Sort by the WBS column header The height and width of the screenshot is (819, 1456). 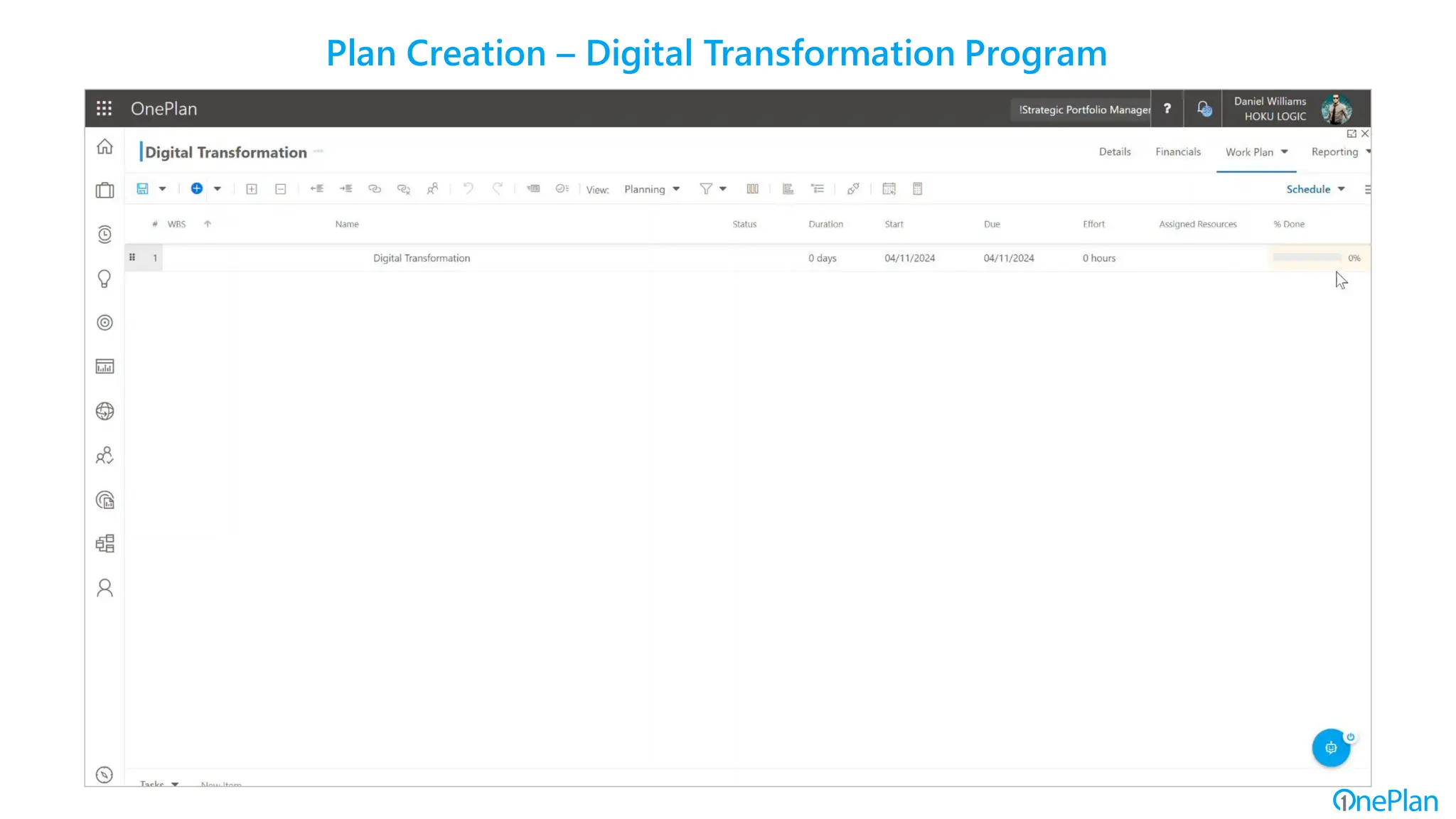pyautogui.click(x=176, y=224)
